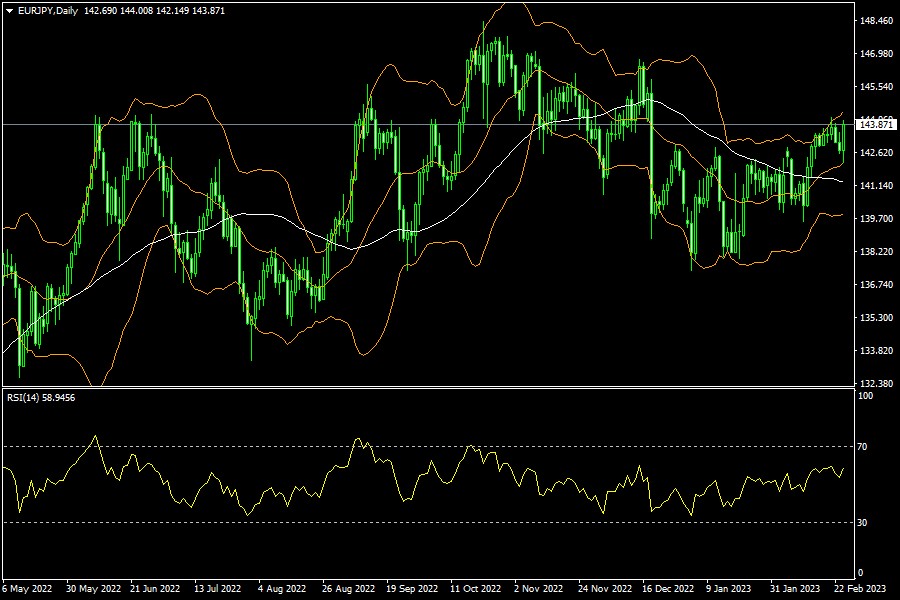This screenshot has width=900, height=600.
Task: Click the 26 Aug 2022 date label
Action: click(x=348, y=589)
